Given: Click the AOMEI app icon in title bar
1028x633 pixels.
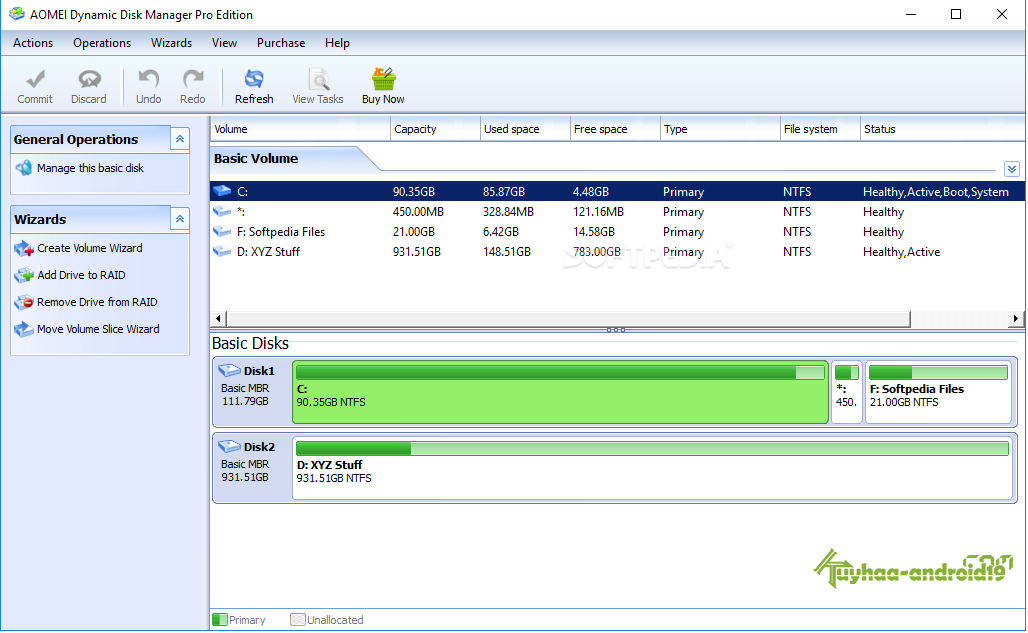Looking at the screenshot, I should (16, 14).
